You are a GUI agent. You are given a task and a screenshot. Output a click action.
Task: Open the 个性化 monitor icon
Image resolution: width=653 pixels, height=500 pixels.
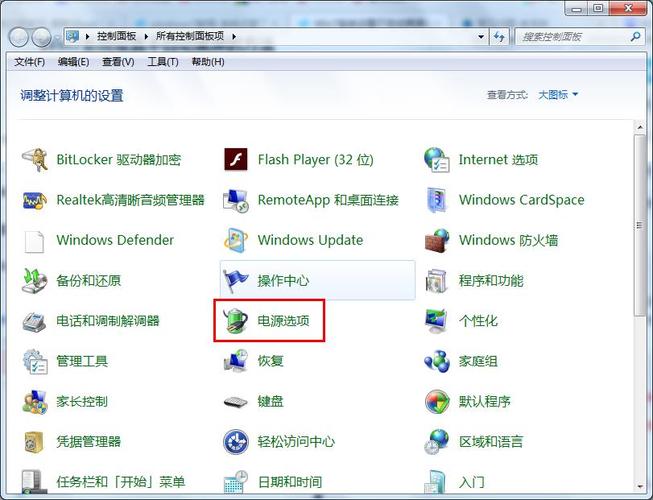(x=436, y=321)
